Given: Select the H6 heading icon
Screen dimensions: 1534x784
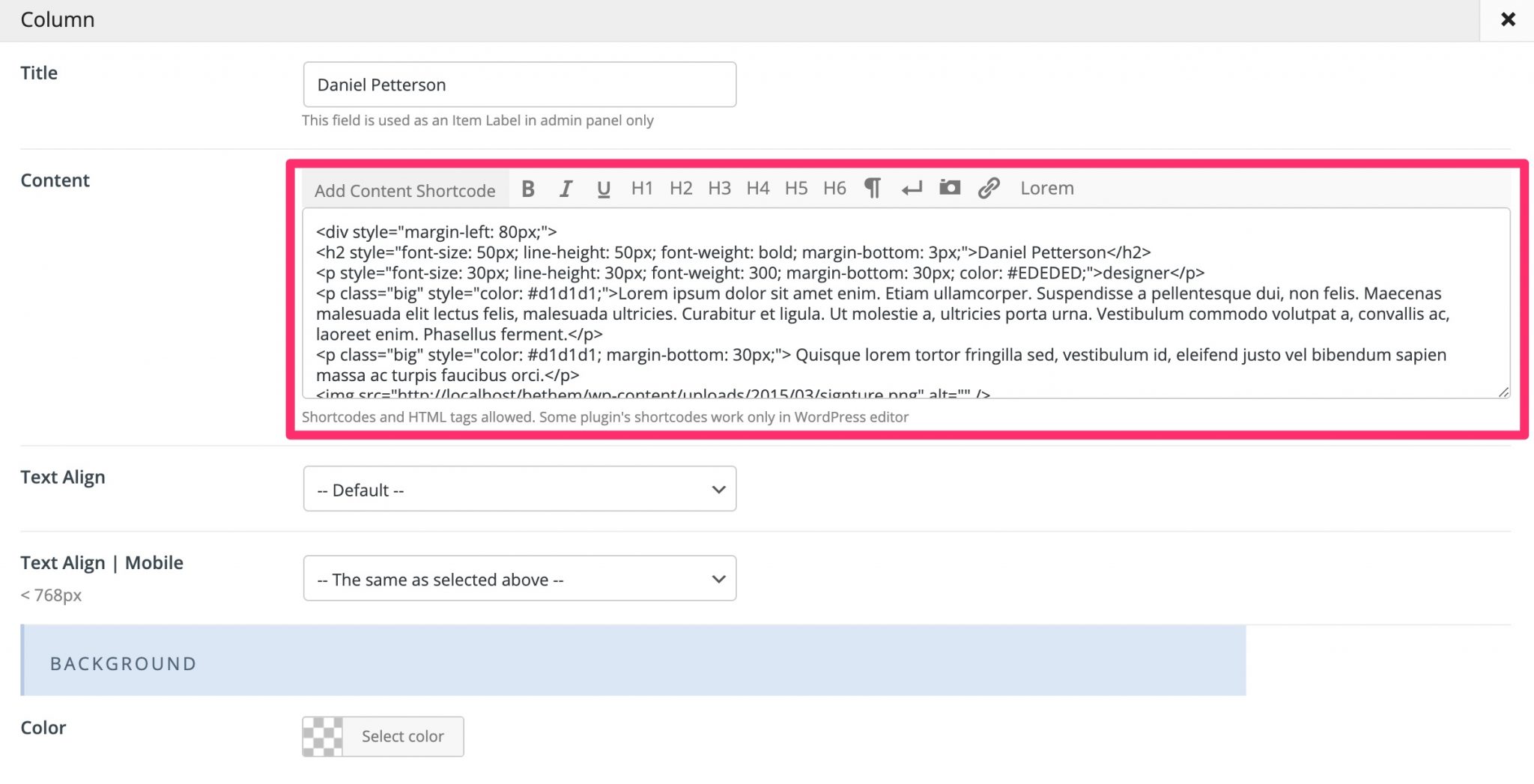Looking at the screenshot, I should click(834, 189).
